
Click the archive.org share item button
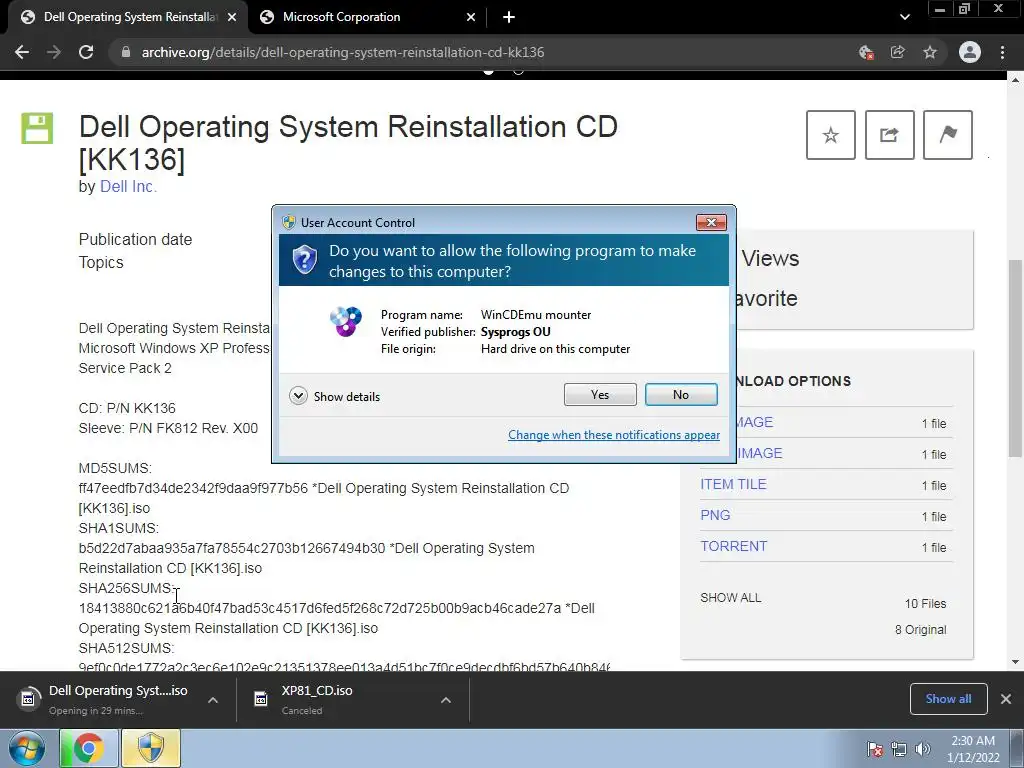pos(889,135)
